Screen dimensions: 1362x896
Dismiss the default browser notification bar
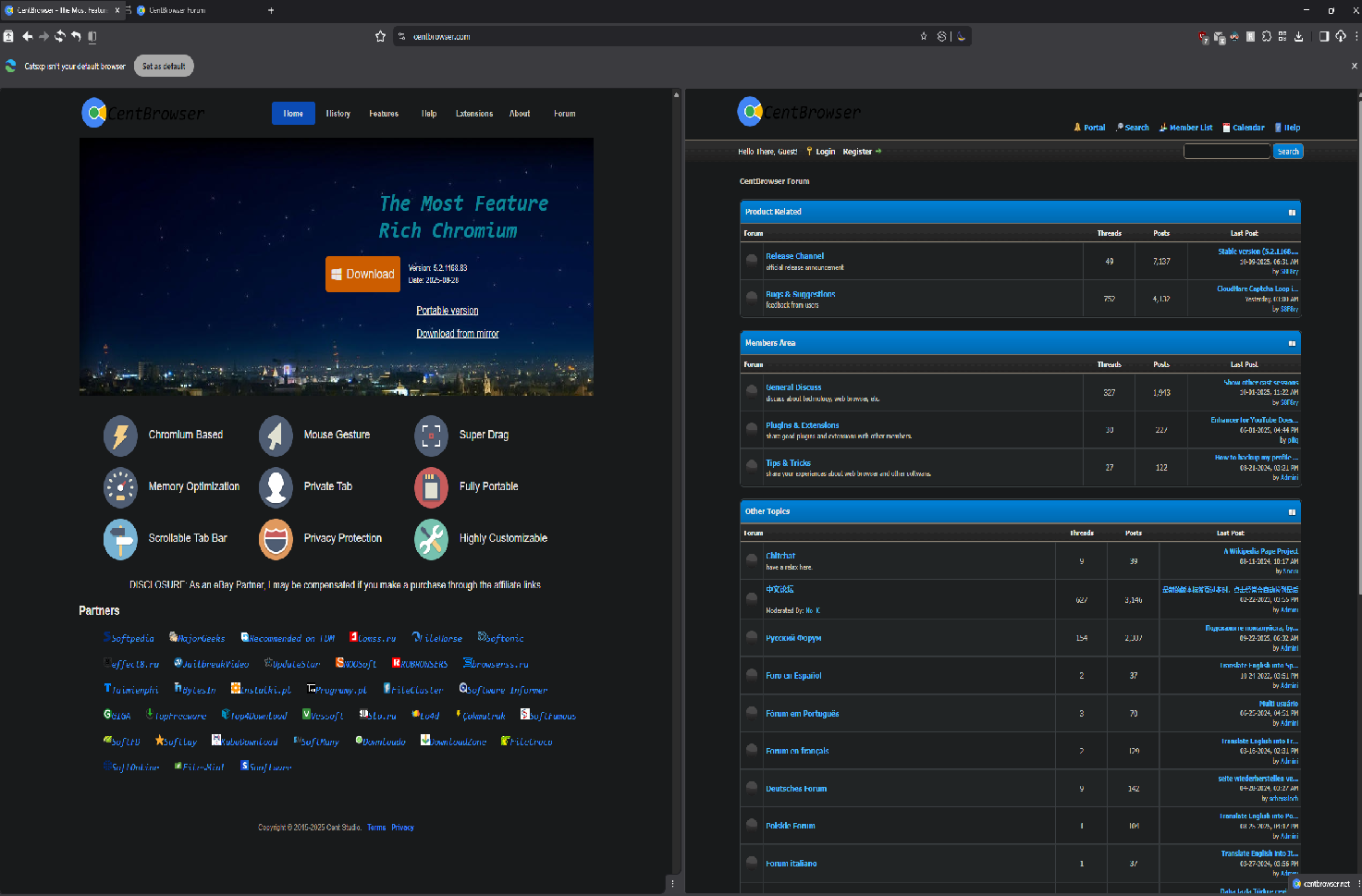point(1355,67)
